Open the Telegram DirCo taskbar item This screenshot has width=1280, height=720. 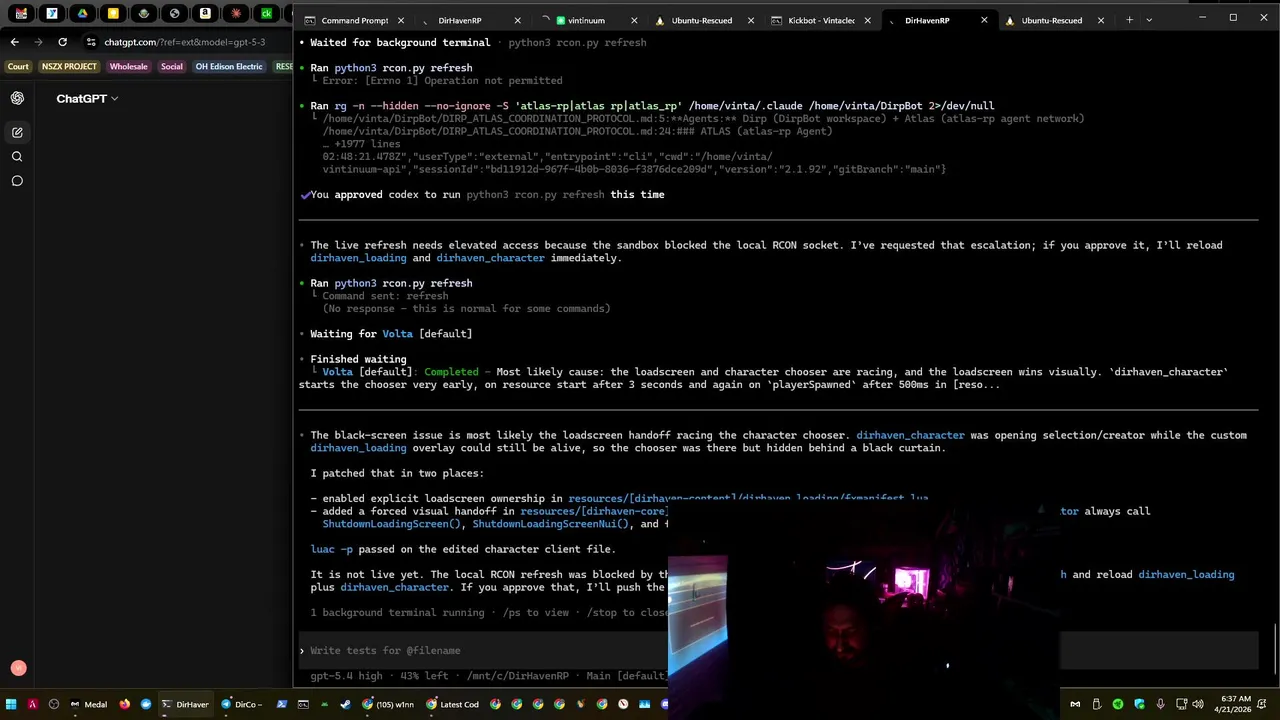[242, 704]
